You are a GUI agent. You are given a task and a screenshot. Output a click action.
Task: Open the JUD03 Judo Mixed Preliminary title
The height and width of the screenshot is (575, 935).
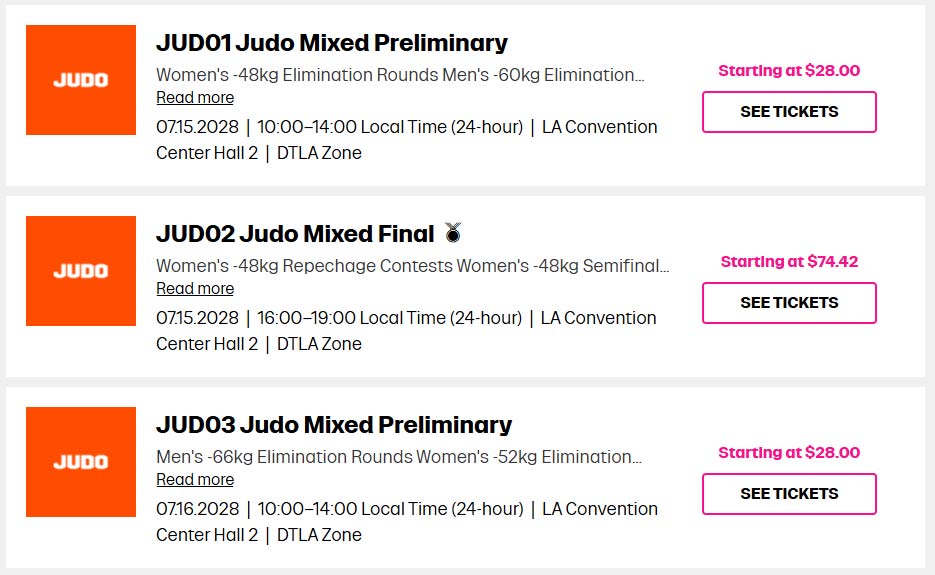tap(334, 425)
